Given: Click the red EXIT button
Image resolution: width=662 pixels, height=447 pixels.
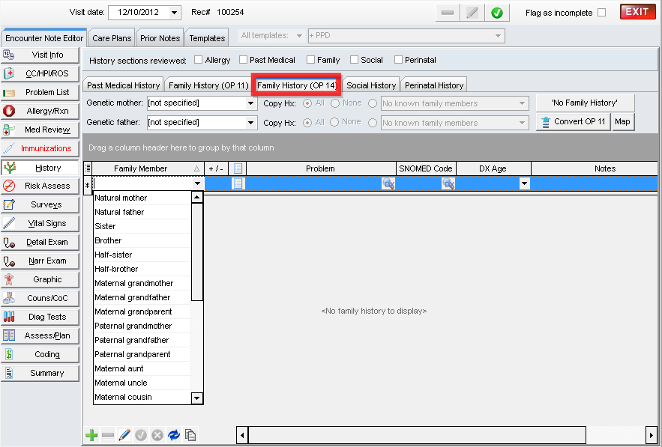Looking at the screenshot, I should click(x=638, y=12).
